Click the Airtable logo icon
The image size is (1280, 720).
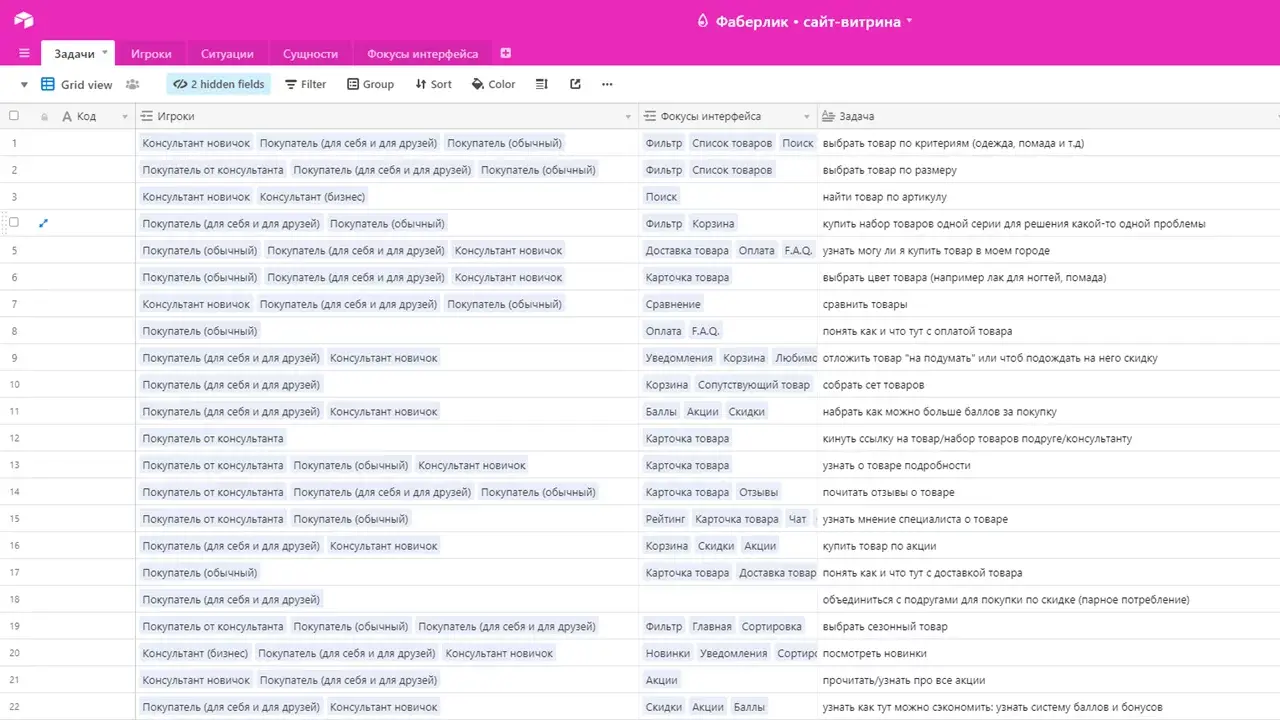[x=23, y=20]
